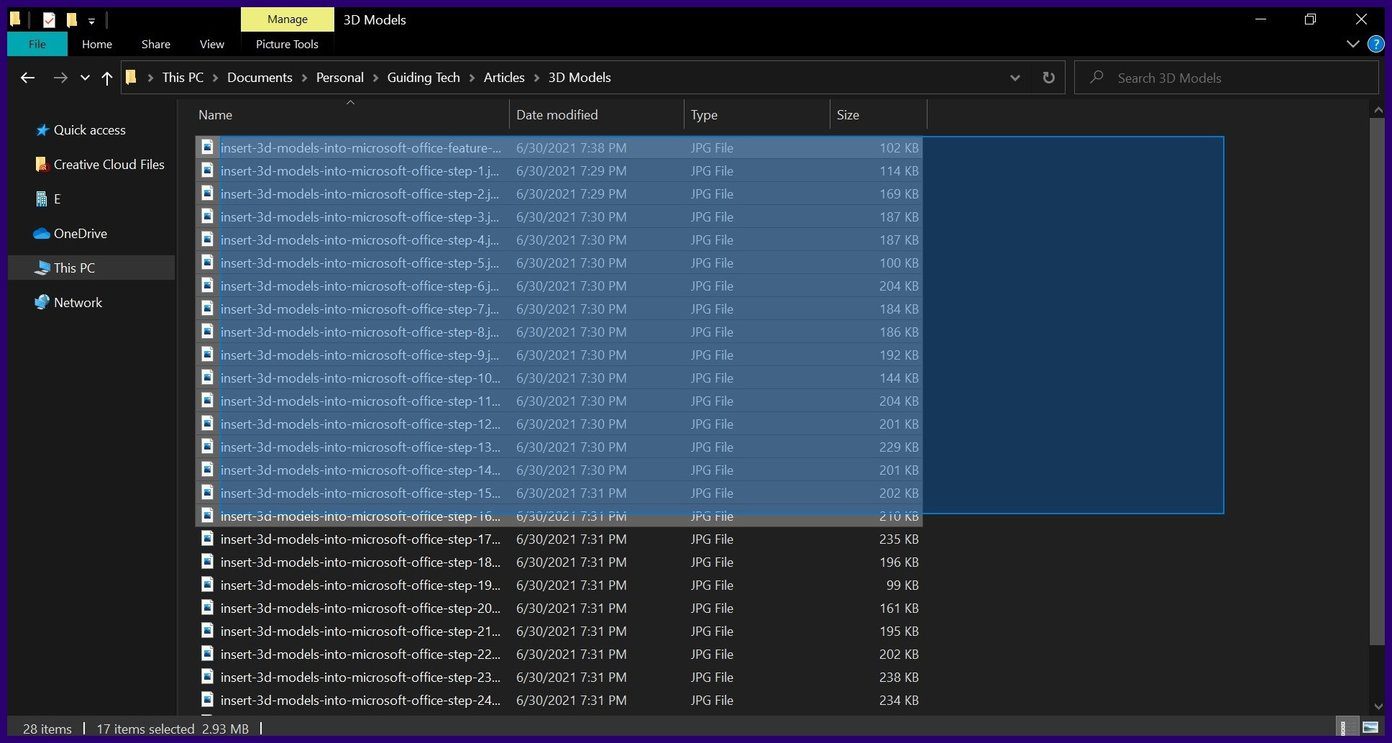Open the Picture Tools tab

pyautogui.click(x=287, y=44)
